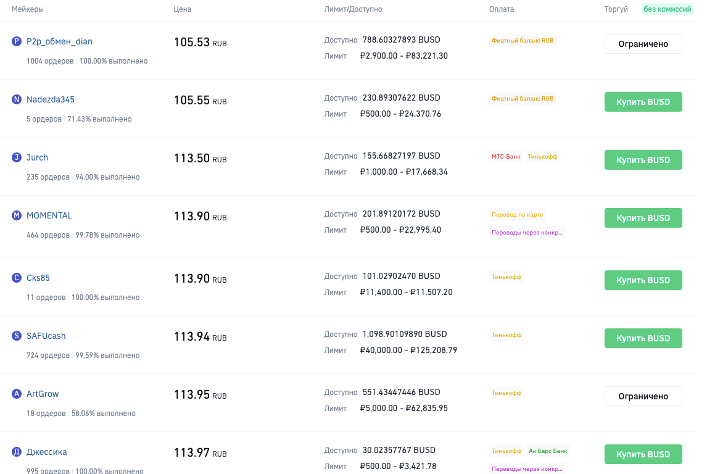Open the Nadezda345 maker profile link
This screenshot has height=474, width=707.
[x=50, y=99]
